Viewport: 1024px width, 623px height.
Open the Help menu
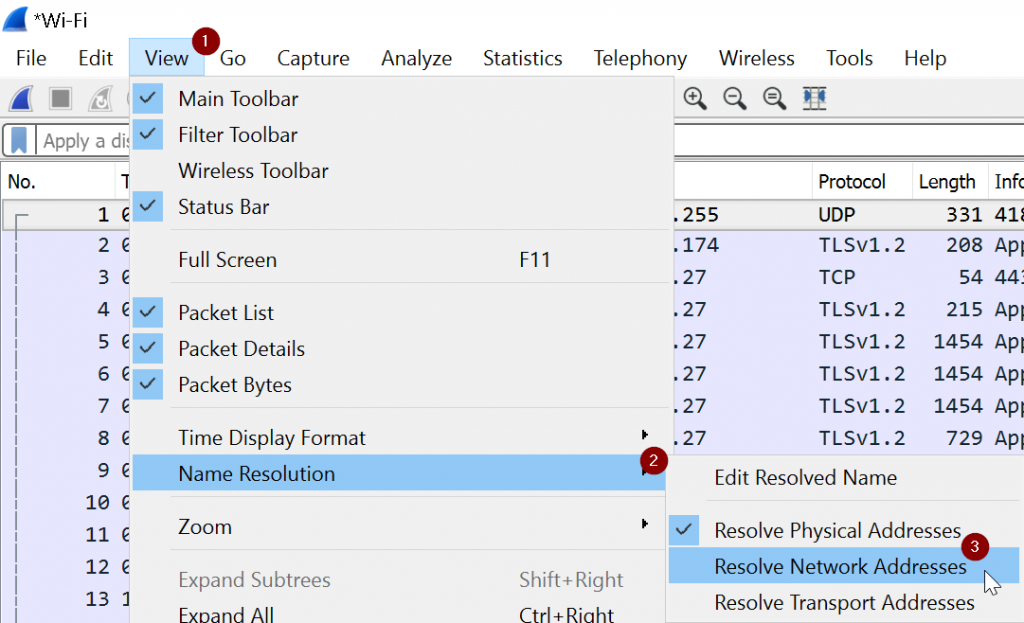coord(925,58)
